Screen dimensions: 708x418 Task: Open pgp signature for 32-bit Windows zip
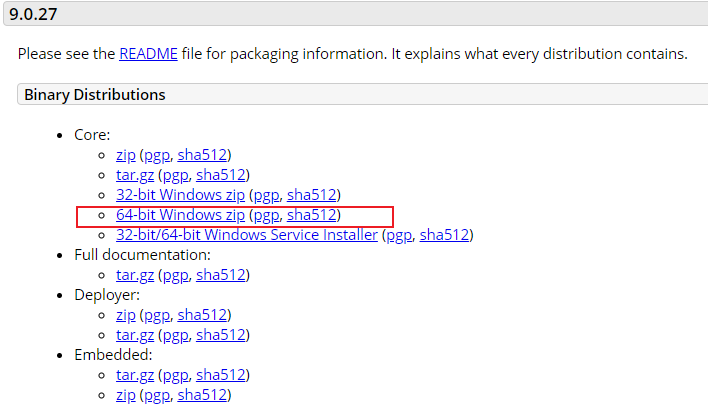pos(266,196)
